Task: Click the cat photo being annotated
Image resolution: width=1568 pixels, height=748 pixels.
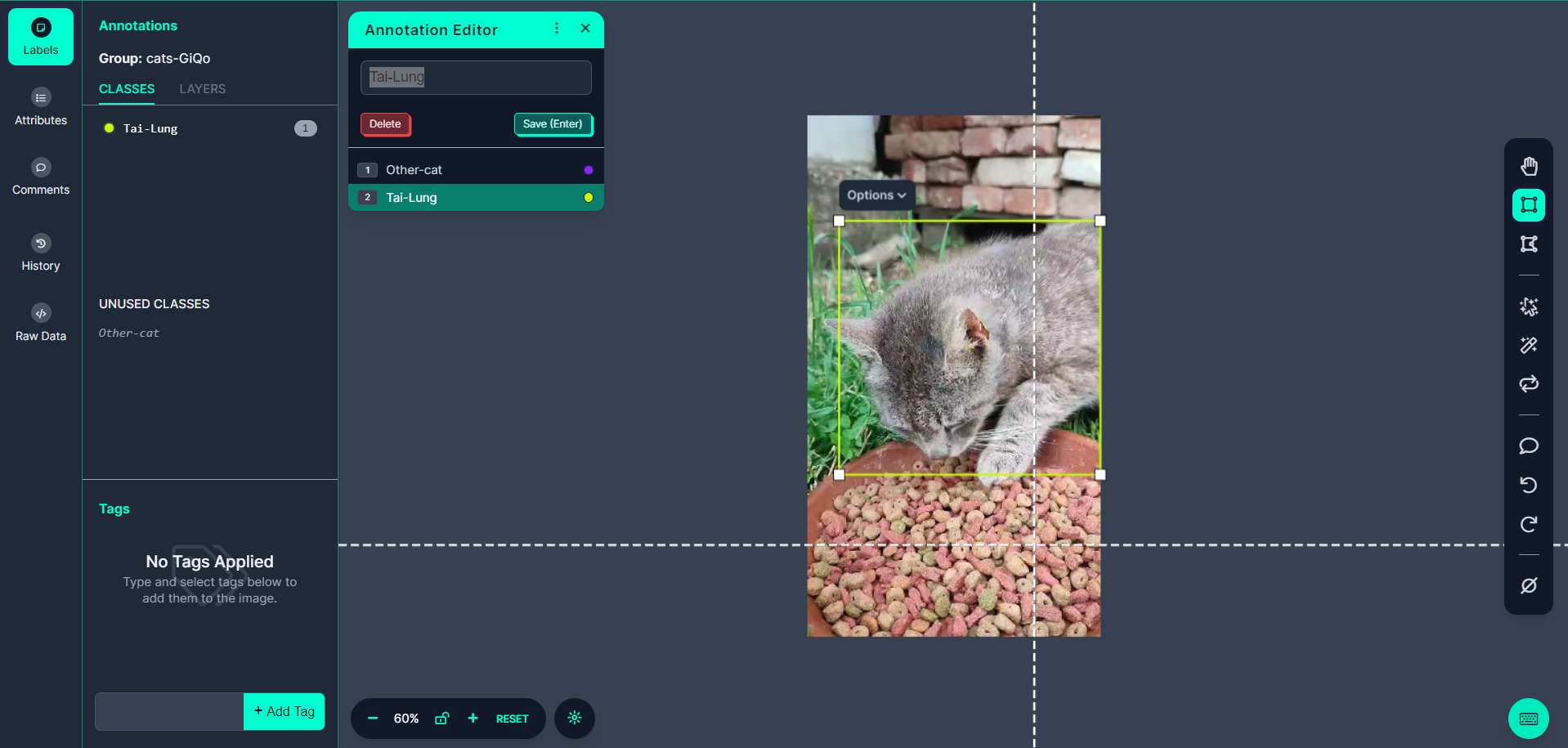Action: [954, 376]
